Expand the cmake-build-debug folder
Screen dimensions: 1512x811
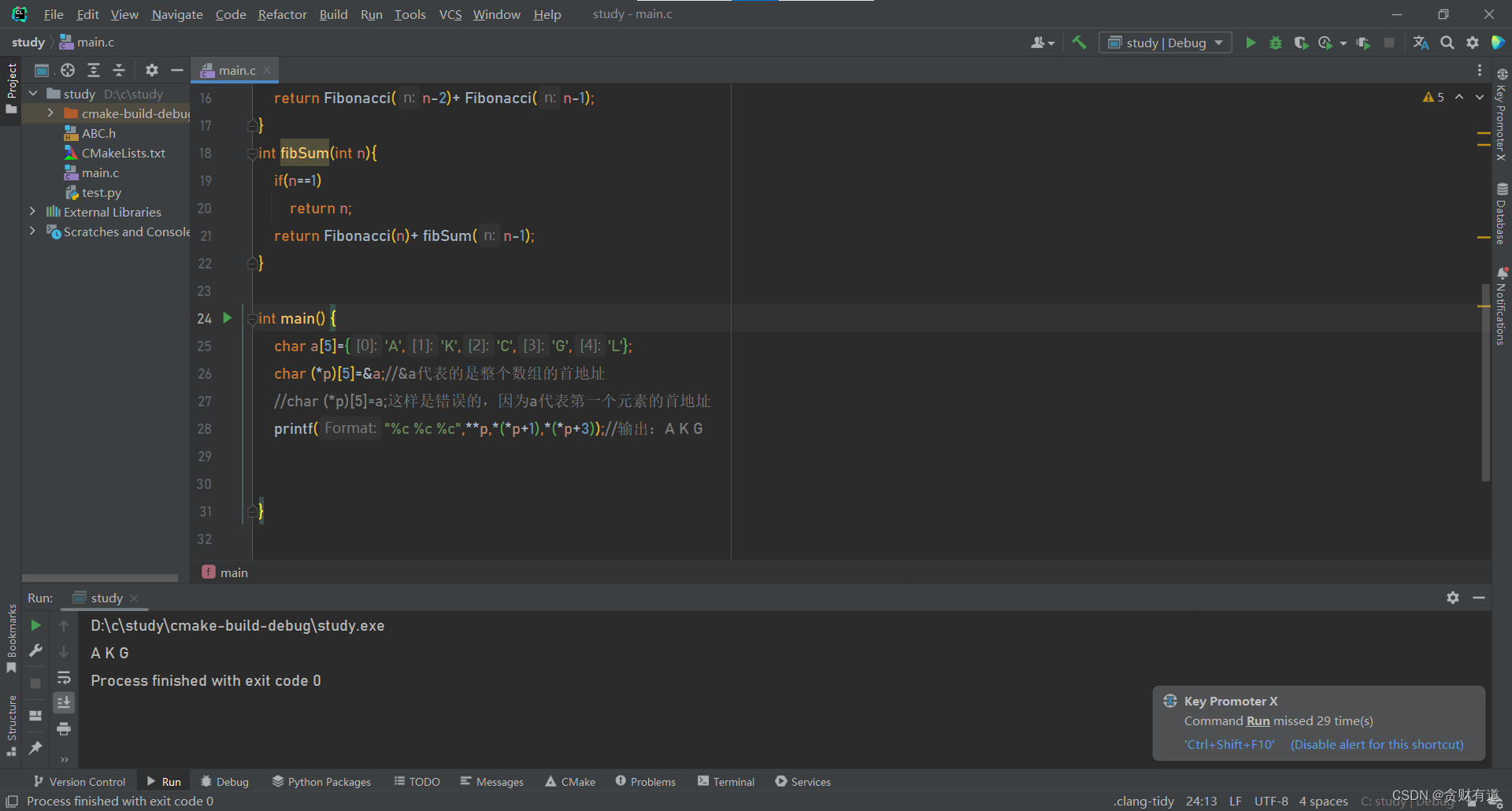pyautogui.click(x=50, y=113)
